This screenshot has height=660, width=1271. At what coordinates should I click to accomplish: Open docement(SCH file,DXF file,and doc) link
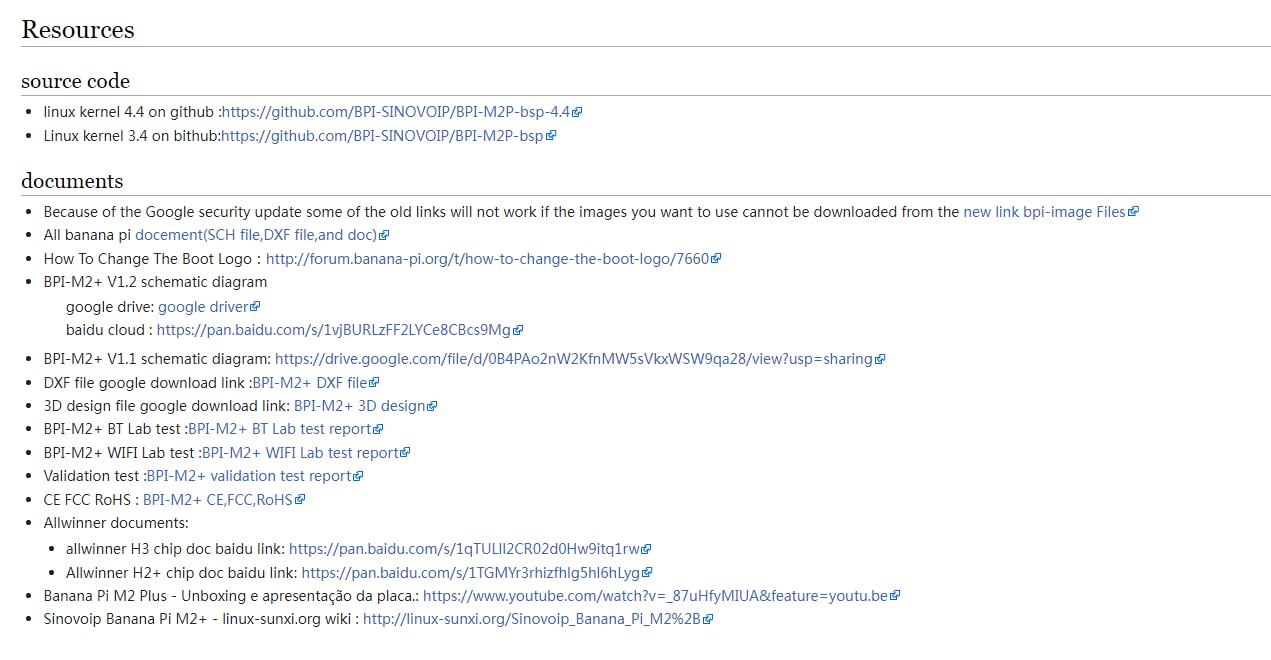point(256,235)
